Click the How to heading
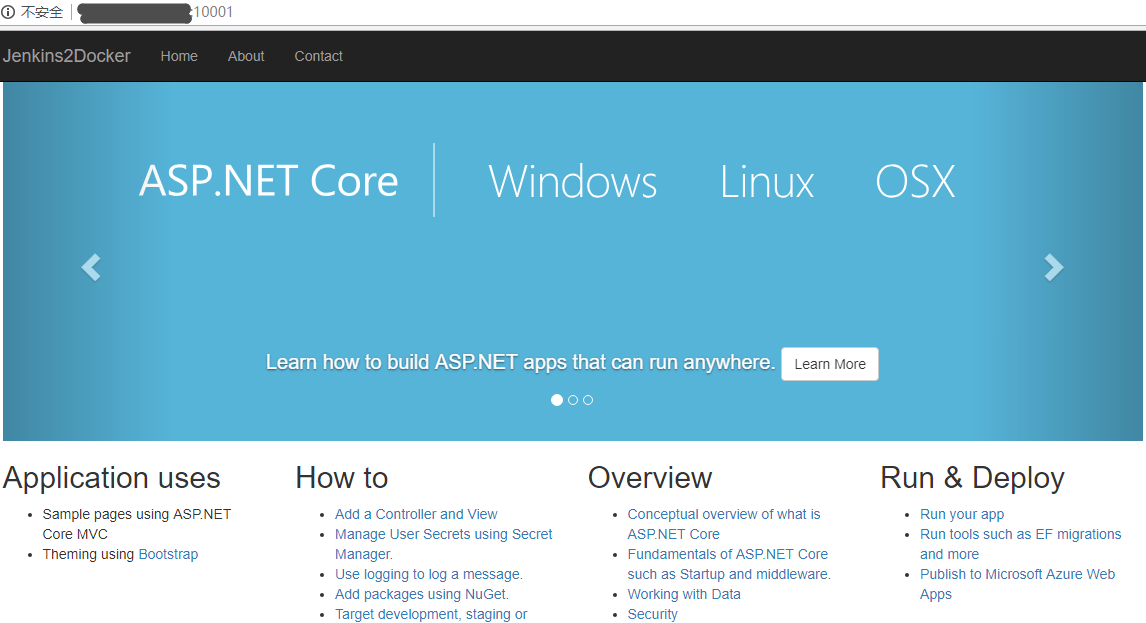The height and width of the screenshot is (623, 1146). 342,478
